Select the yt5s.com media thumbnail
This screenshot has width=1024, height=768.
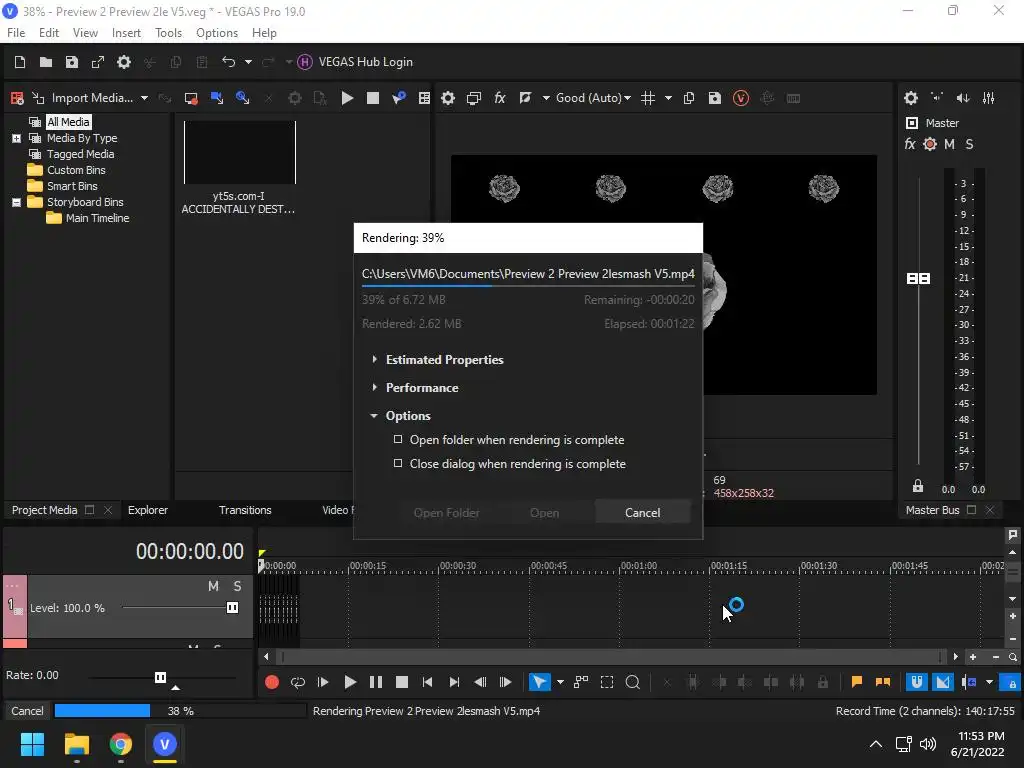pyautogui.click(x=240, y=153)
